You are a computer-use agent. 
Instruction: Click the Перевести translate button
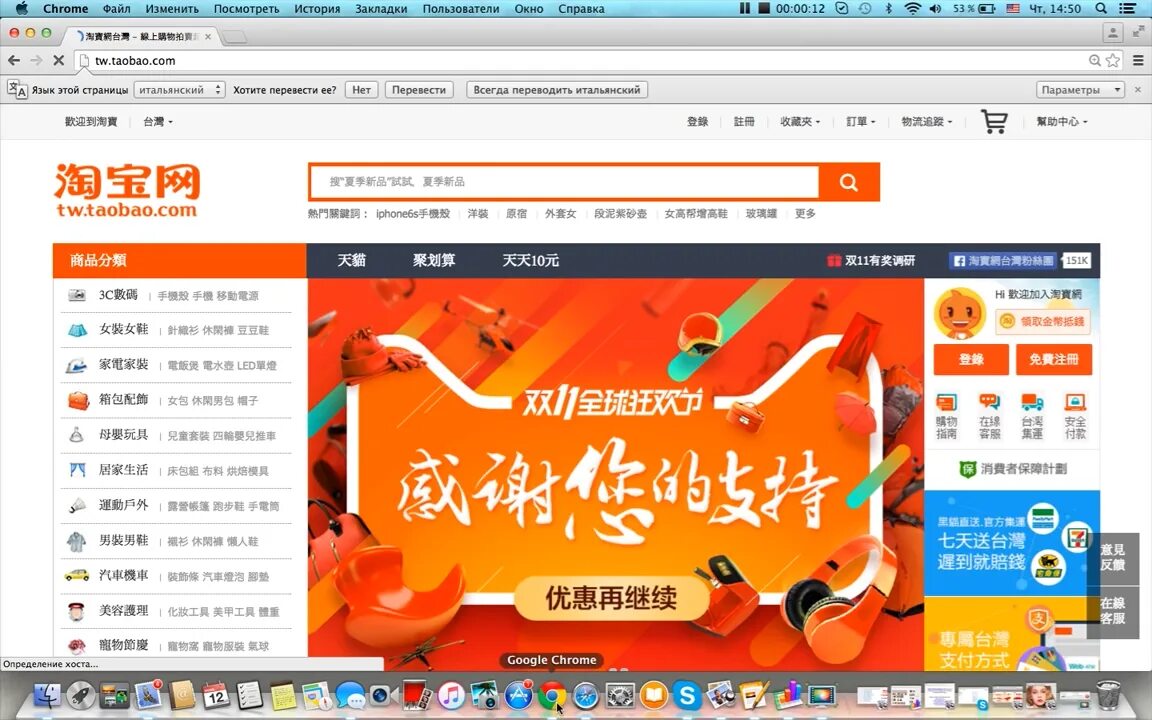click(x=419, y=90)
